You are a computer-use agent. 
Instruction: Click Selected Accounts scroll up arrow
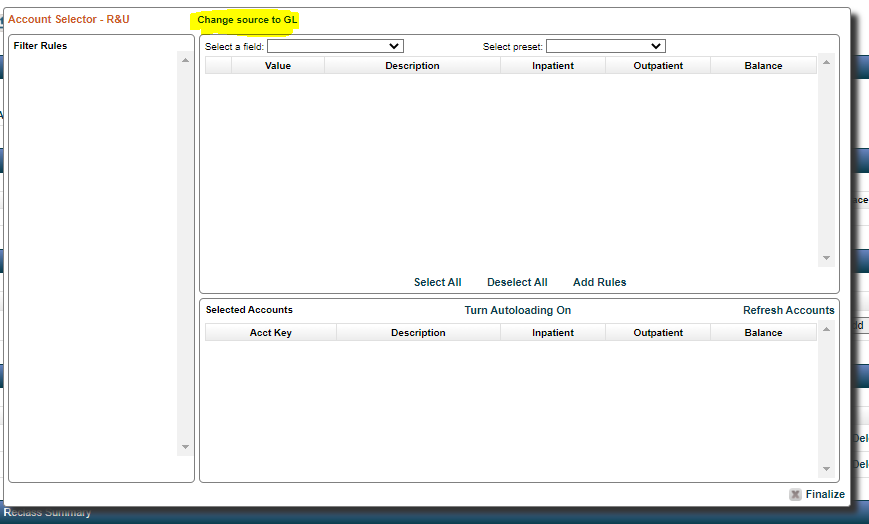click(x=826, y=329)
